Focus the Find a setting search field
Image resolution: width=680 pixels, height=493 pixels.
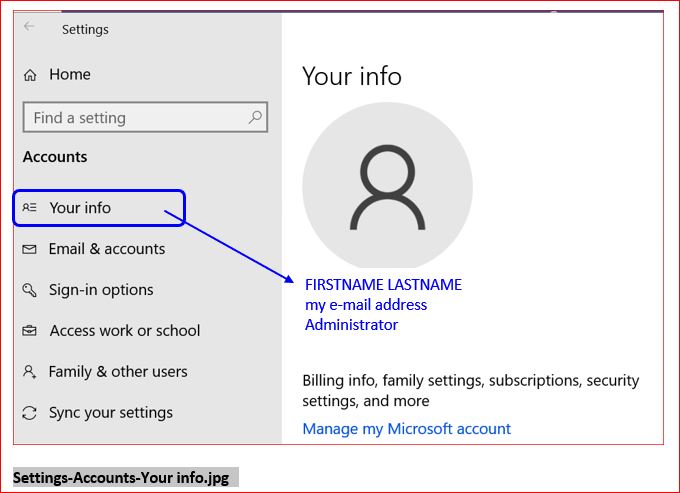click(130, 118)
